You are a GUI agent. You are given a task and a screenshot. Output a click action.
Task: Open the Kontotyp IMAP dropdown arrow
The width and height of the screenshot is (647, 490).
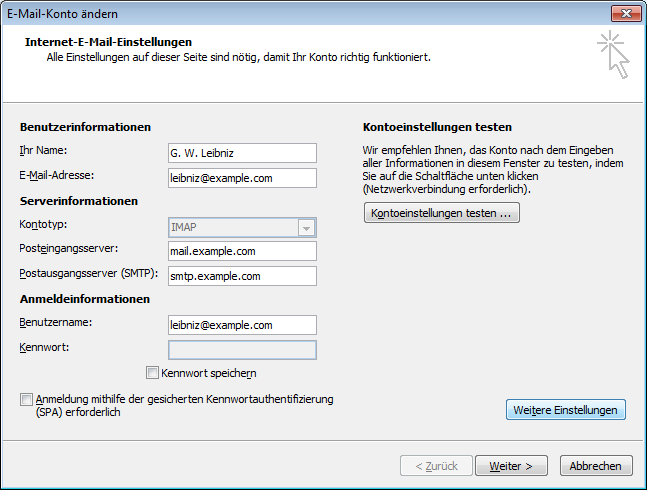[306, 228]
